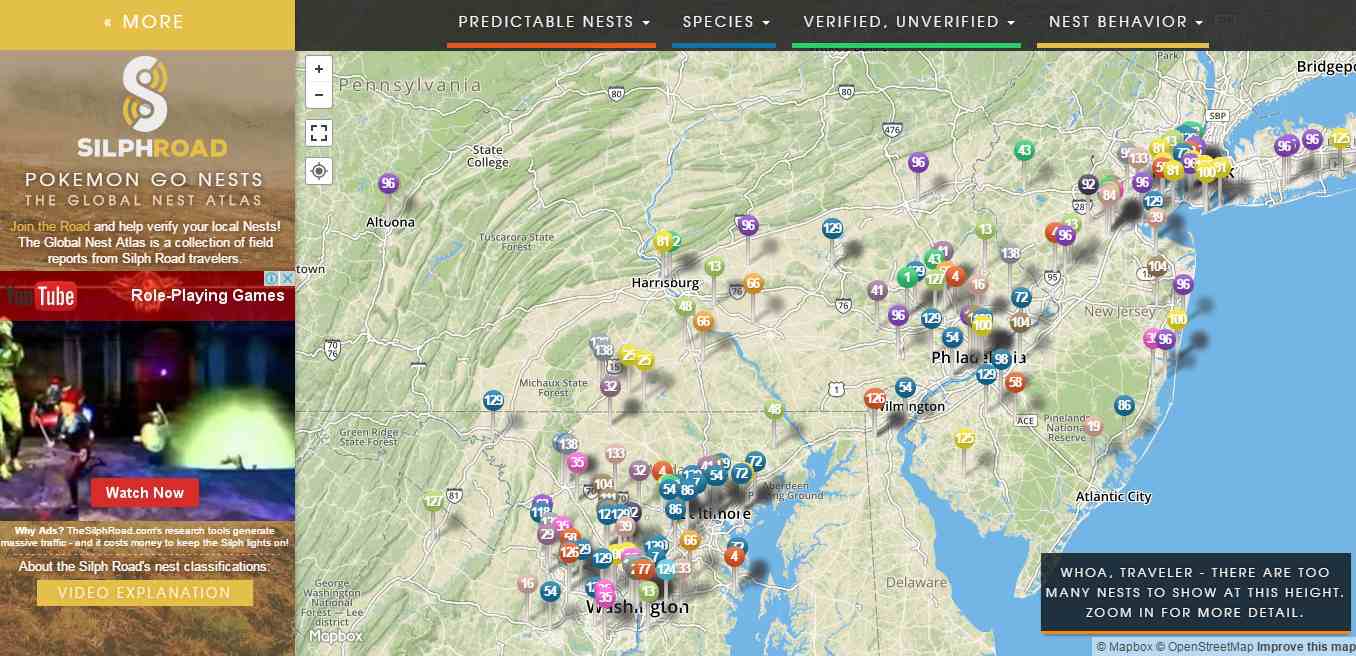
Task: Select blue 54 marker west of Washington
Action: [550, 591]
